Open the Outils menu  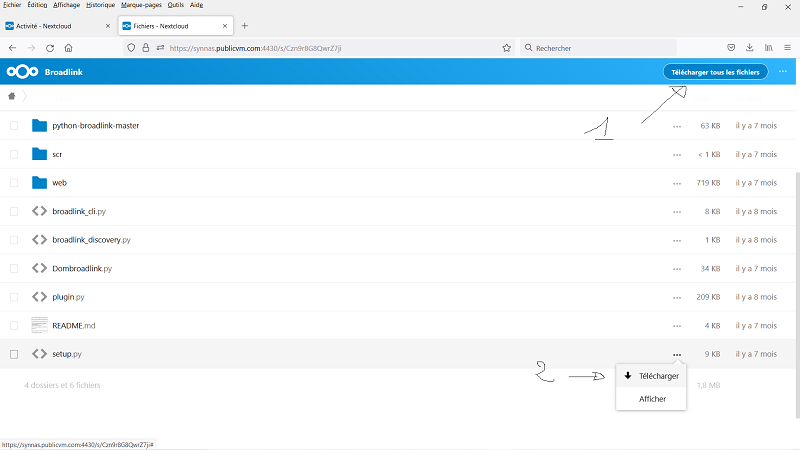pos(176,5)
